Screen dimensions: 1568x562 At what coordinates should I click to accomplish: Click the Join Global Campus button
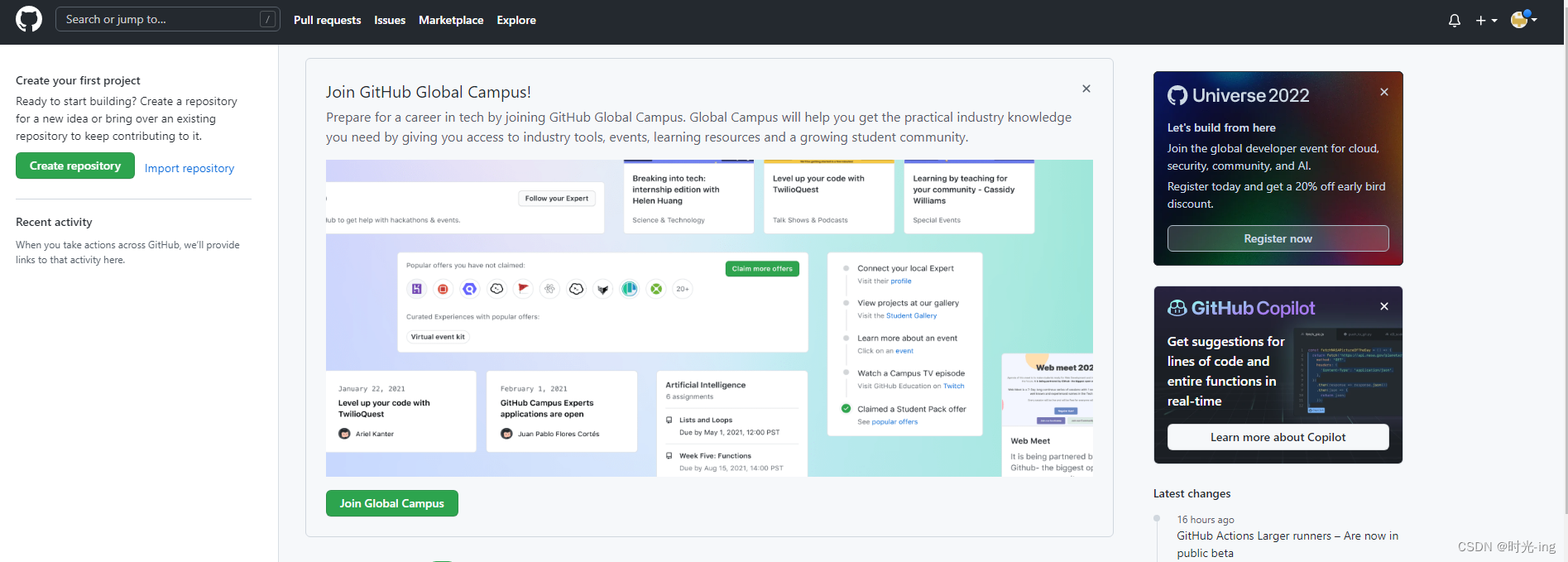(x=392, y=503)
